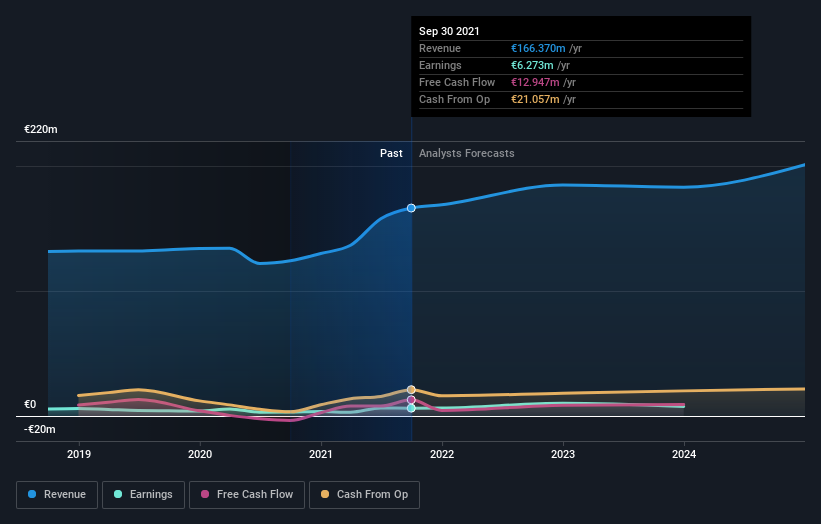821x524 pixels.
Task: Click the -€20m y-axis label
Action: click(40, 429)
